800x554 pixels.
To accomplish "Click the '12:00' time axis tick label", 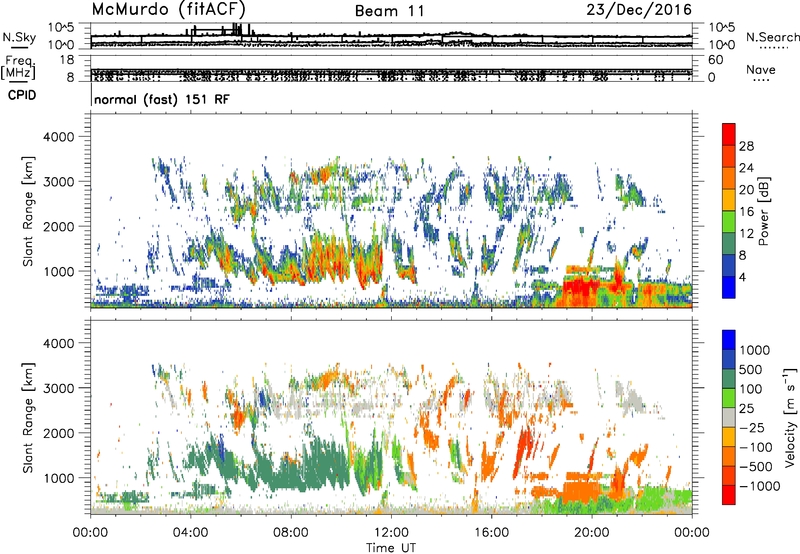I will coord(391,533).
